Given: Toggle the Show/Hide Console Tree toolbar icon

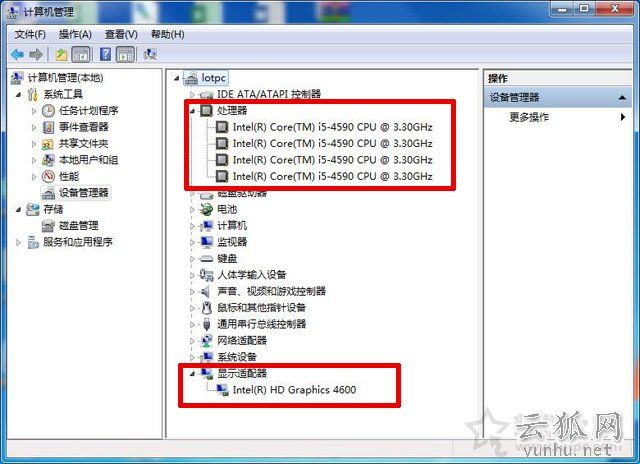Looking at the screenshot, I should coord(81,54).
